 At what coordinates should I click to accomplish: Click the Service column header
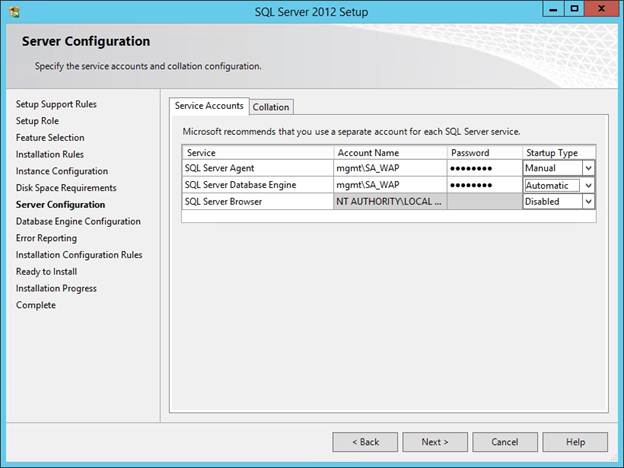pos(257,153)
